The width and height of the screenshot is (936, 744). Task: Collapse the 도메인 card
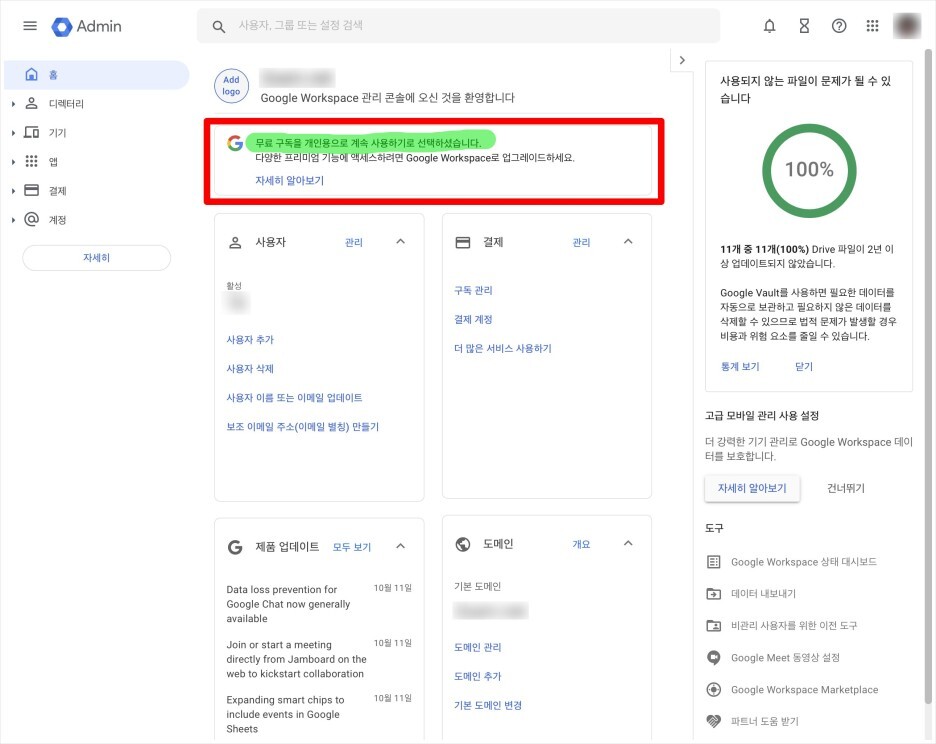point(628,543)
